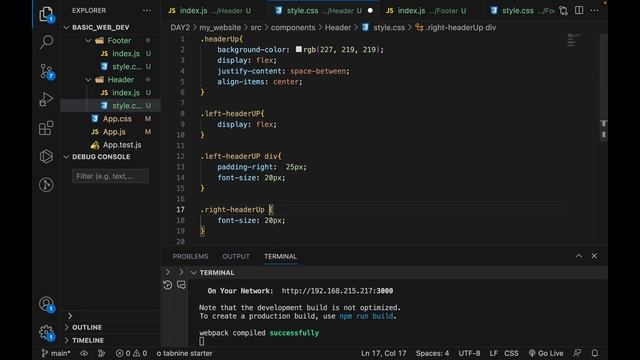
Task: Click Spaces: 4 indentation setting
Action: click(432, 353)
